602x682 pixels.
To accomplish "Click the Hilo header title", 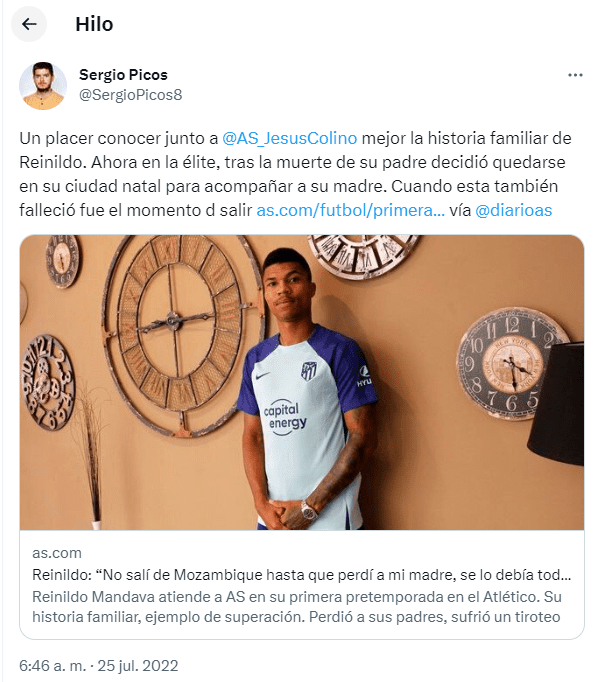I will [x=94, y=24].
